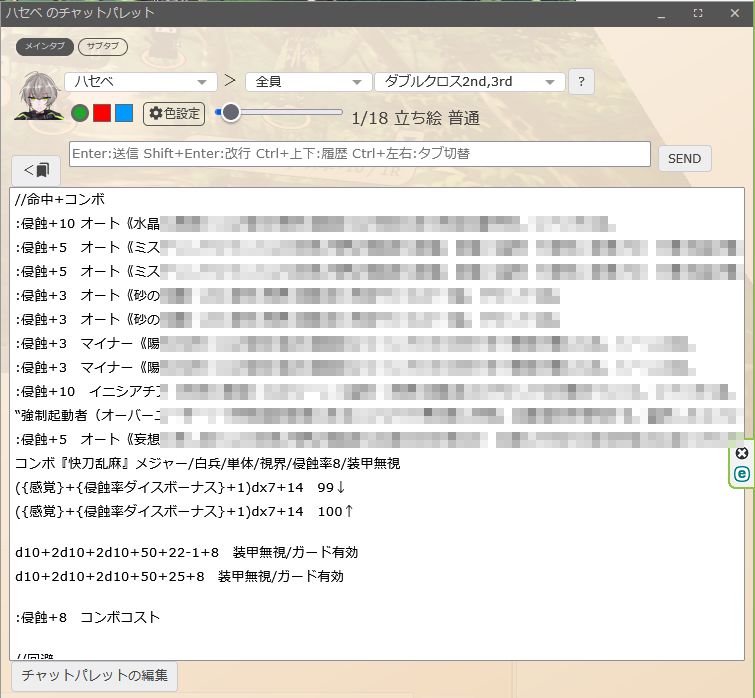The image size is (755, 698).
Task: Open the ハセベ character dropdown
Action: point(141,82)
